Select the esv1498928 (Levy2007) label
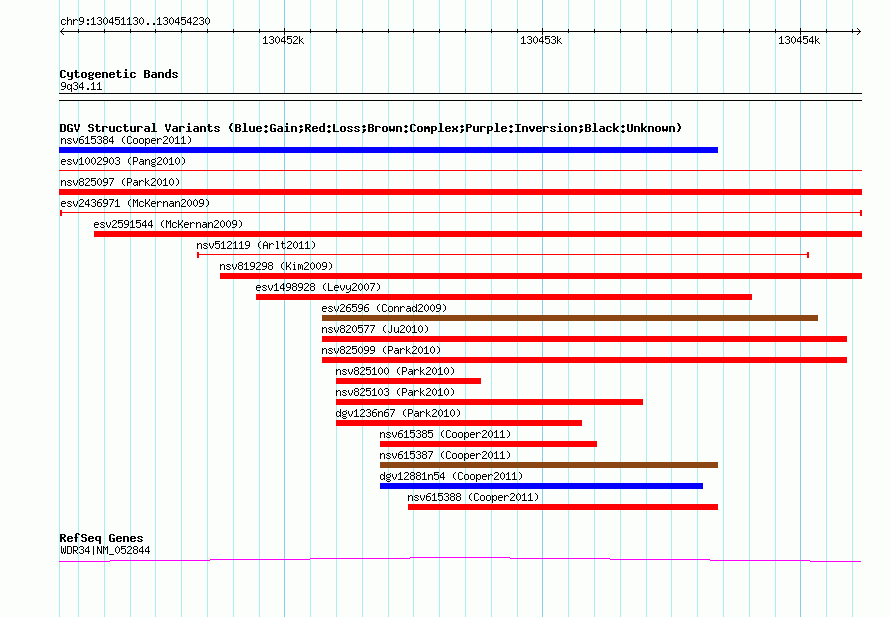This screenshot has height=617, width=890. (x=318, y=287)
